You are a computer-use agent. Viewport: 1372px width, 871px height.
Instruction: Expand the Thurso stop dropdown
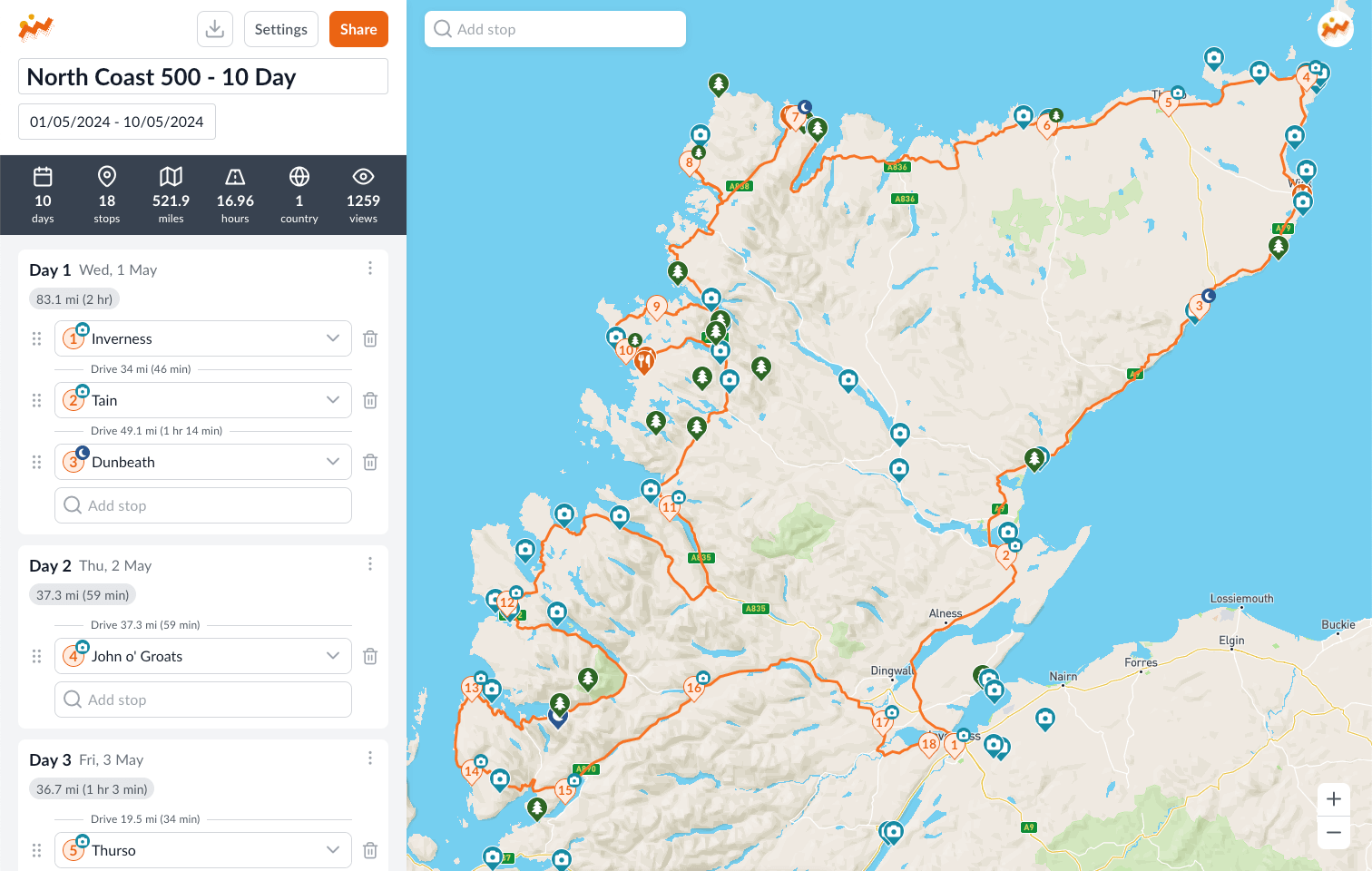(x=333, y=850)
